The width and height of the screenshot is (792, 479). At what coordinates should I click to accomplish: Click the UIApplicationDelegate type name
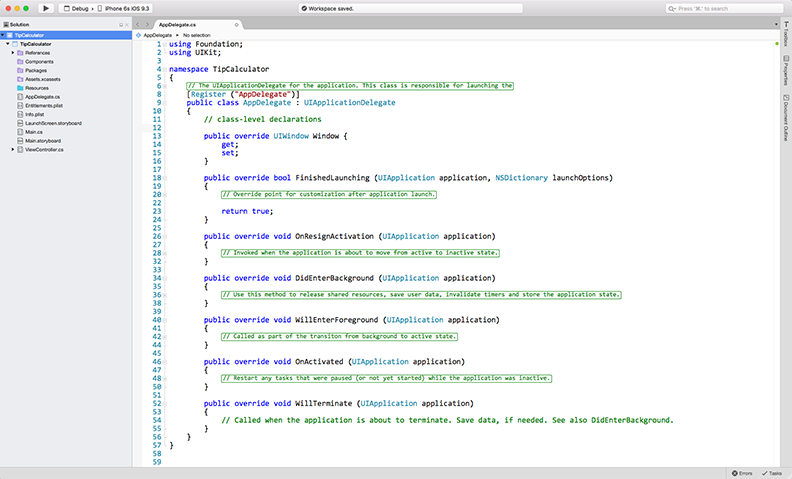[x=350, y=103]
